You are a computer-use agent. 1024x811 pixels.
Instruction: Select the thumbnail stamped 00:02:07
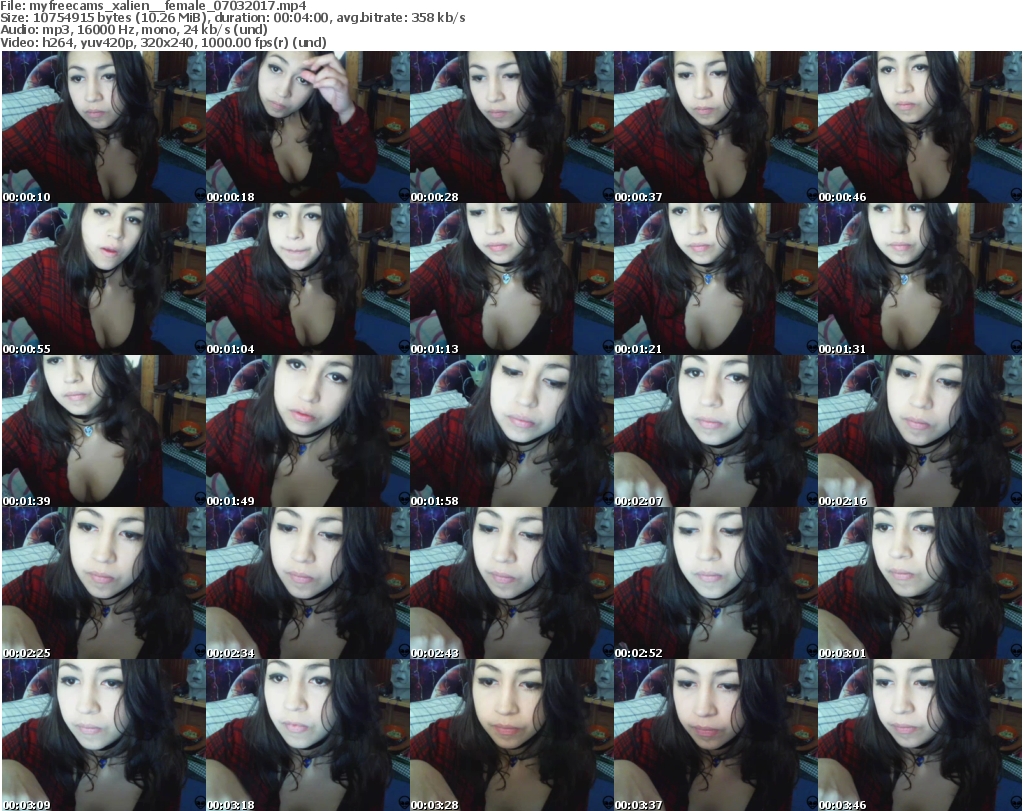tap(716, 431)
